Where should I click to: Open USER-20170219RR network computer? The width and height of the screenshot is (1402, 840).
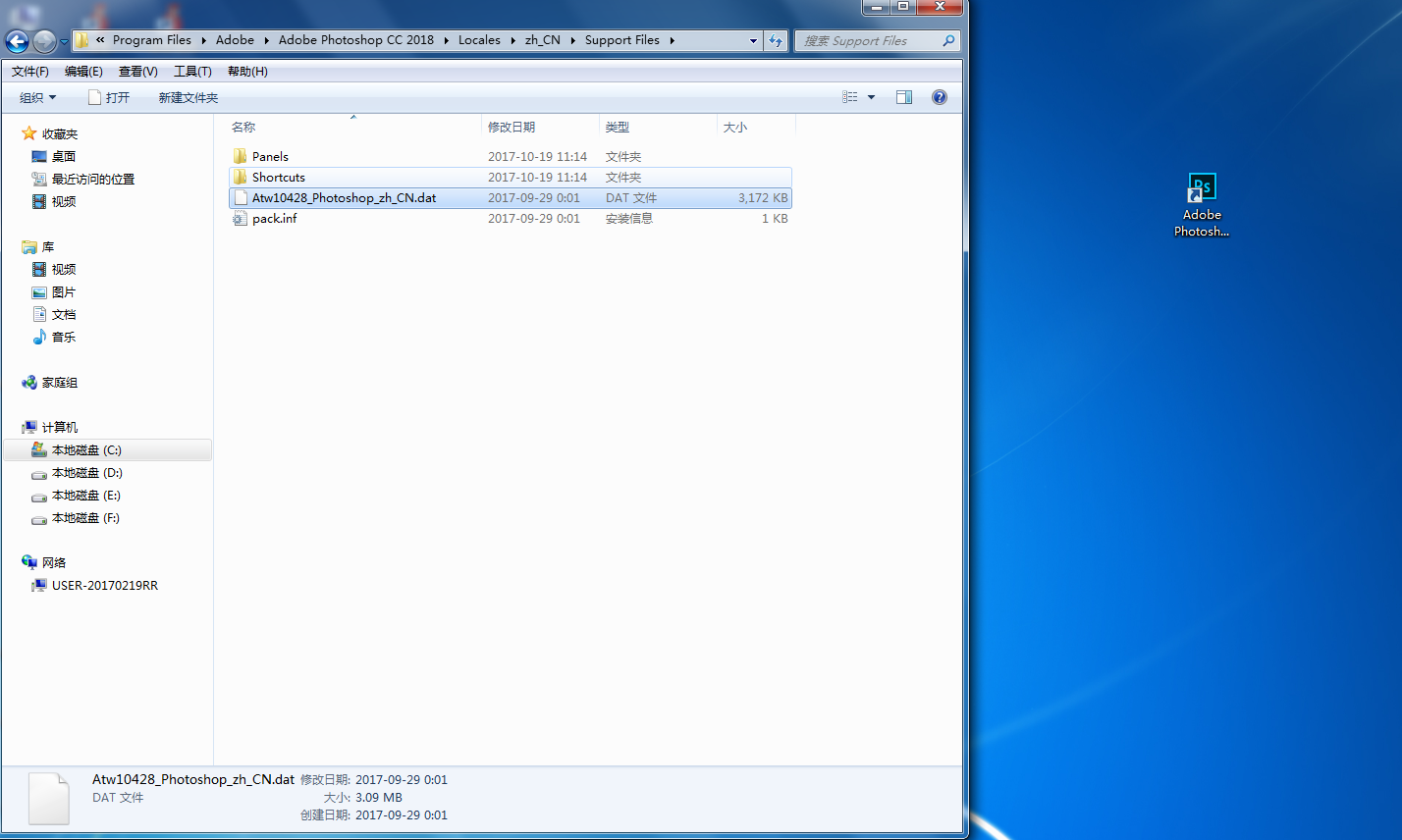pos(104,585)
